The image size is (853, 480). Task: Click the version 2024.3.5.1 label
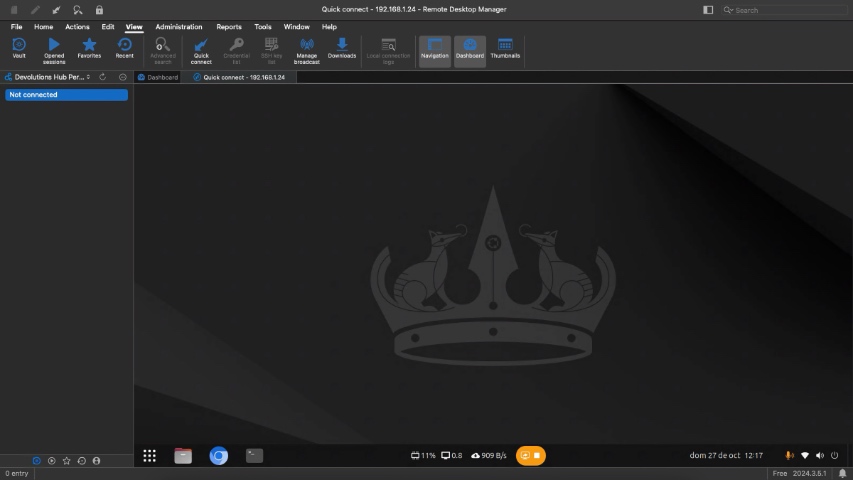[x=809, y=473]
